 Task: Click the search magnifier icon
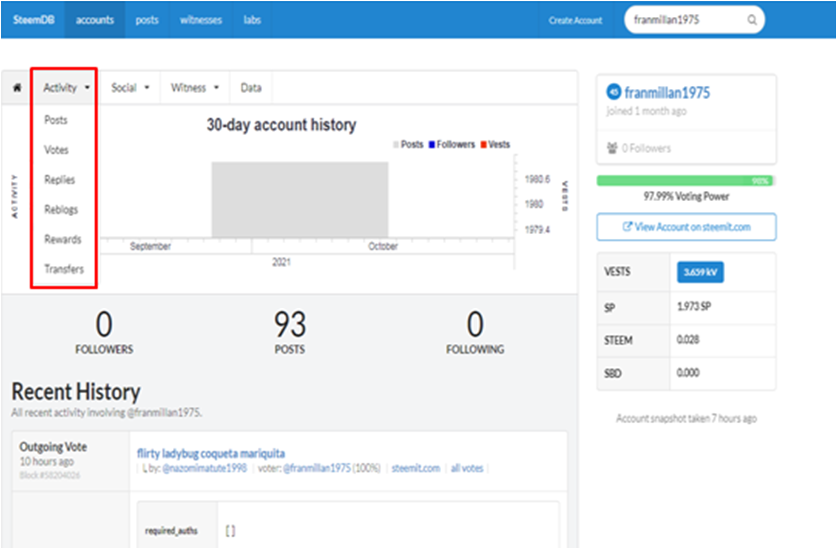(x=752, y=20)
